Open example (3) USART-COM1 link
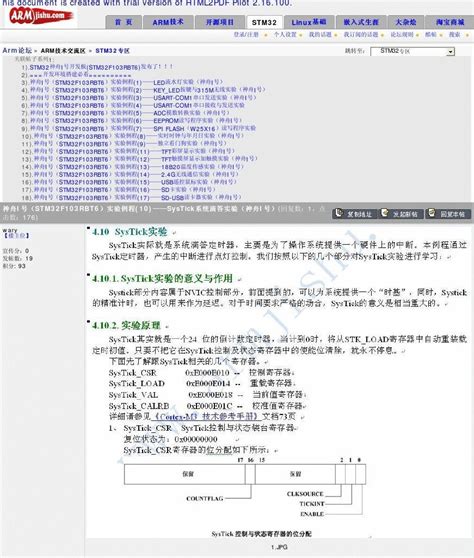The width and height of the screenshot is (474, 558). (142, 98)
